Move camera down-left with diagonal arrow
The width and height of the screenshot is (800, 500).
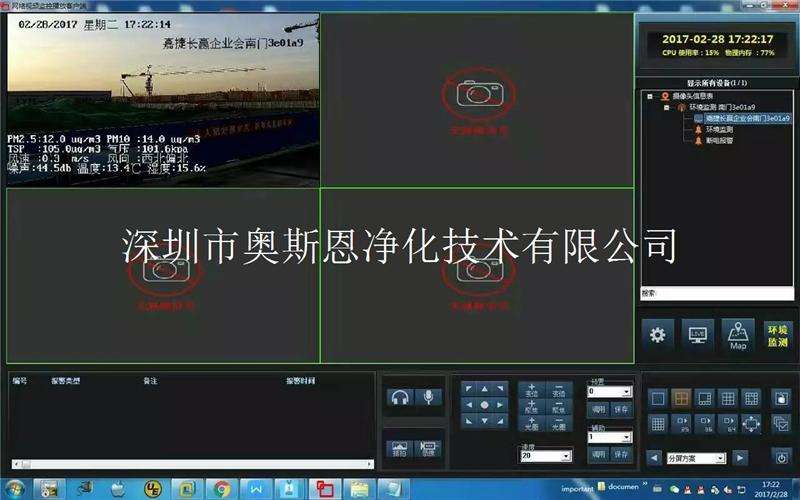click(469, 421)
